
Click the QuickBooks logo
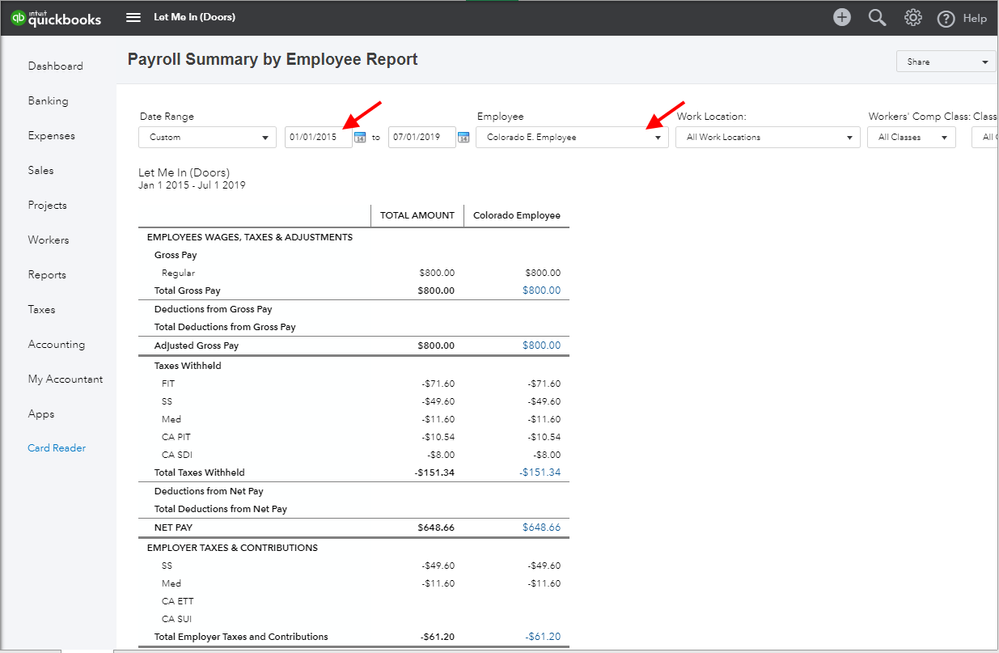(x=56, y=18)
